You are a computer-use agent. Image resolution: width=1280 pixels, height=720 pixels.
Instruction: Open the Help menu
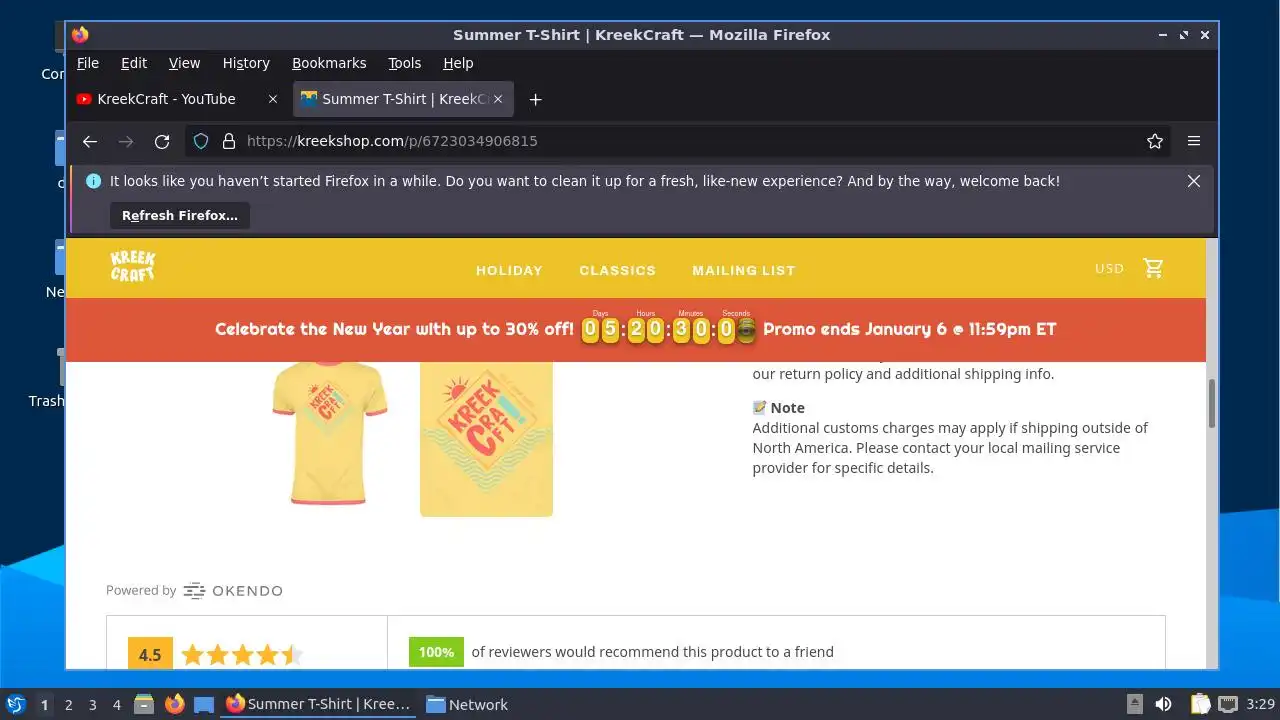(458, 63)
